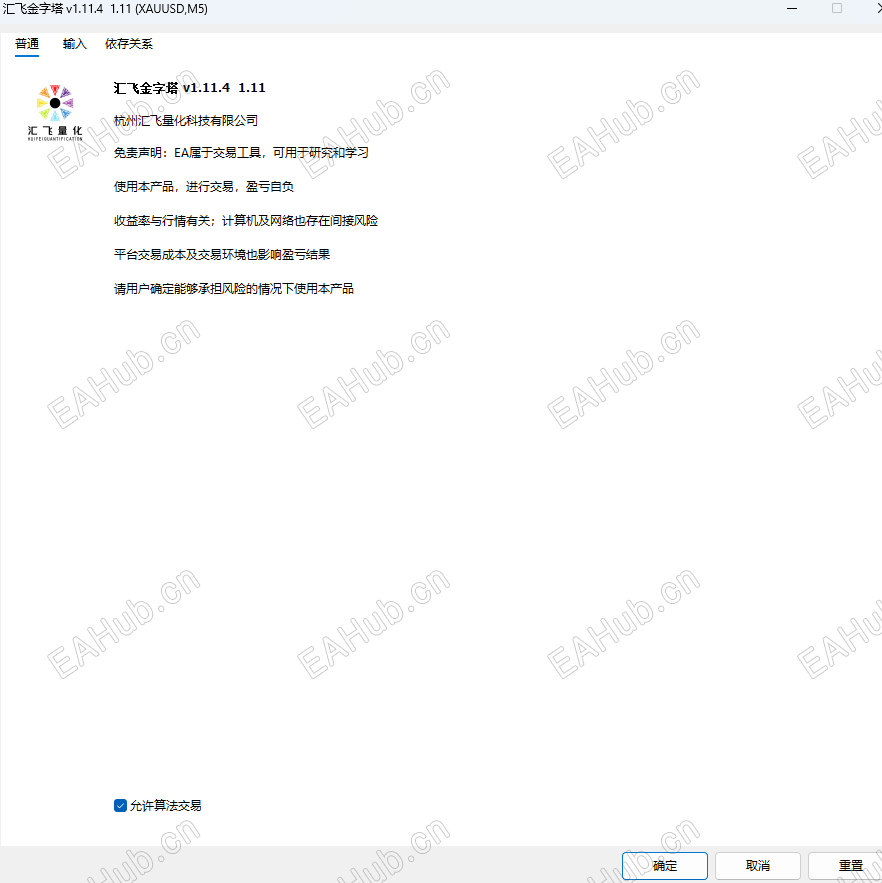The image size is (882, 883).
Task: Confirm with the 确定 button
Action: coord(665,866)
